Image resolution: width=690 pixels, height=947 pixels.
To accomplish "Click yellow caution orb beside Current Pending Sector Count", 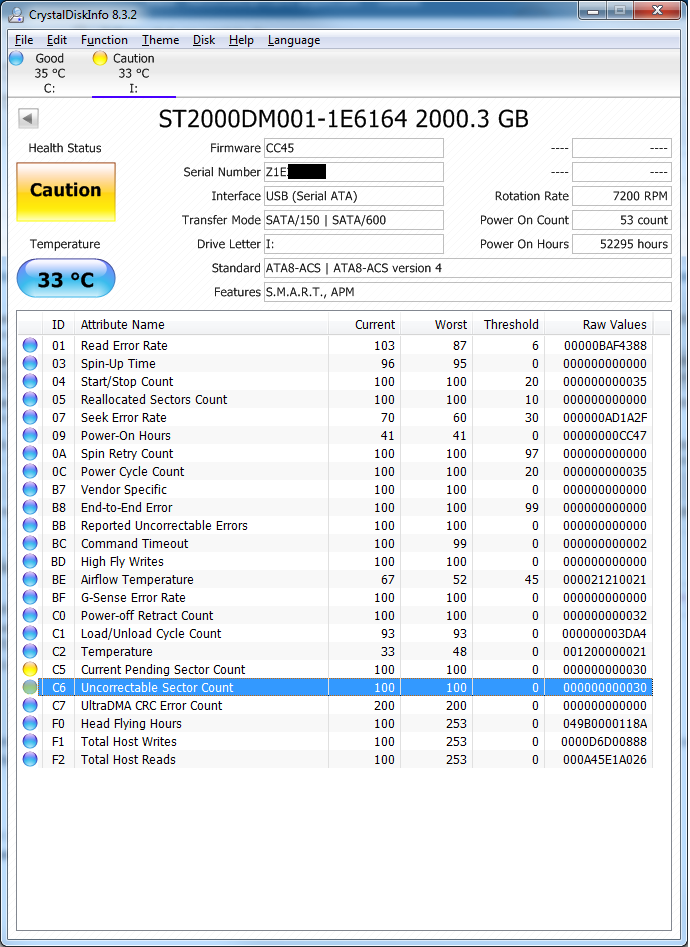I will [x=30, y=669].
